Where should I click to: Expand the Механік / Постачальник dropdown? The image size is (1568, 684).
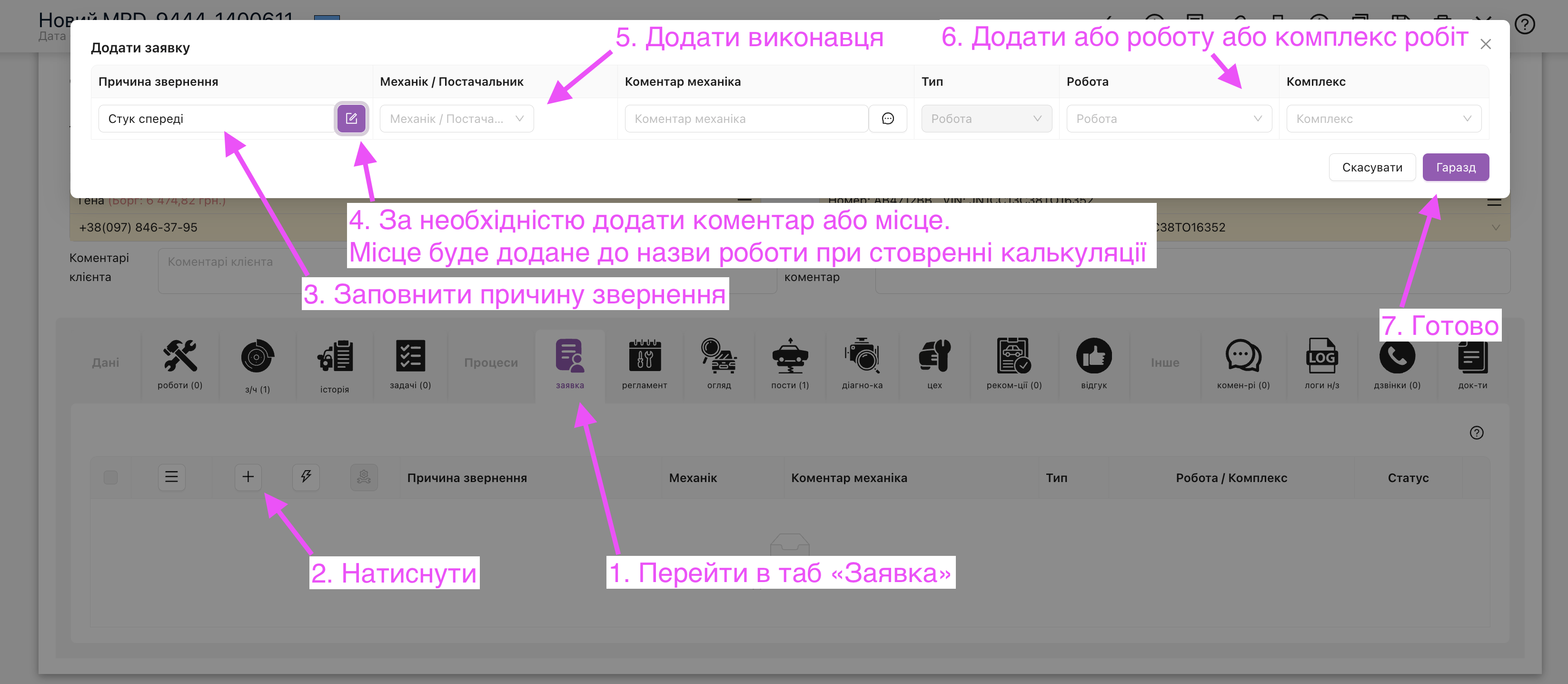pyautogui.click(x=457, y=119)
